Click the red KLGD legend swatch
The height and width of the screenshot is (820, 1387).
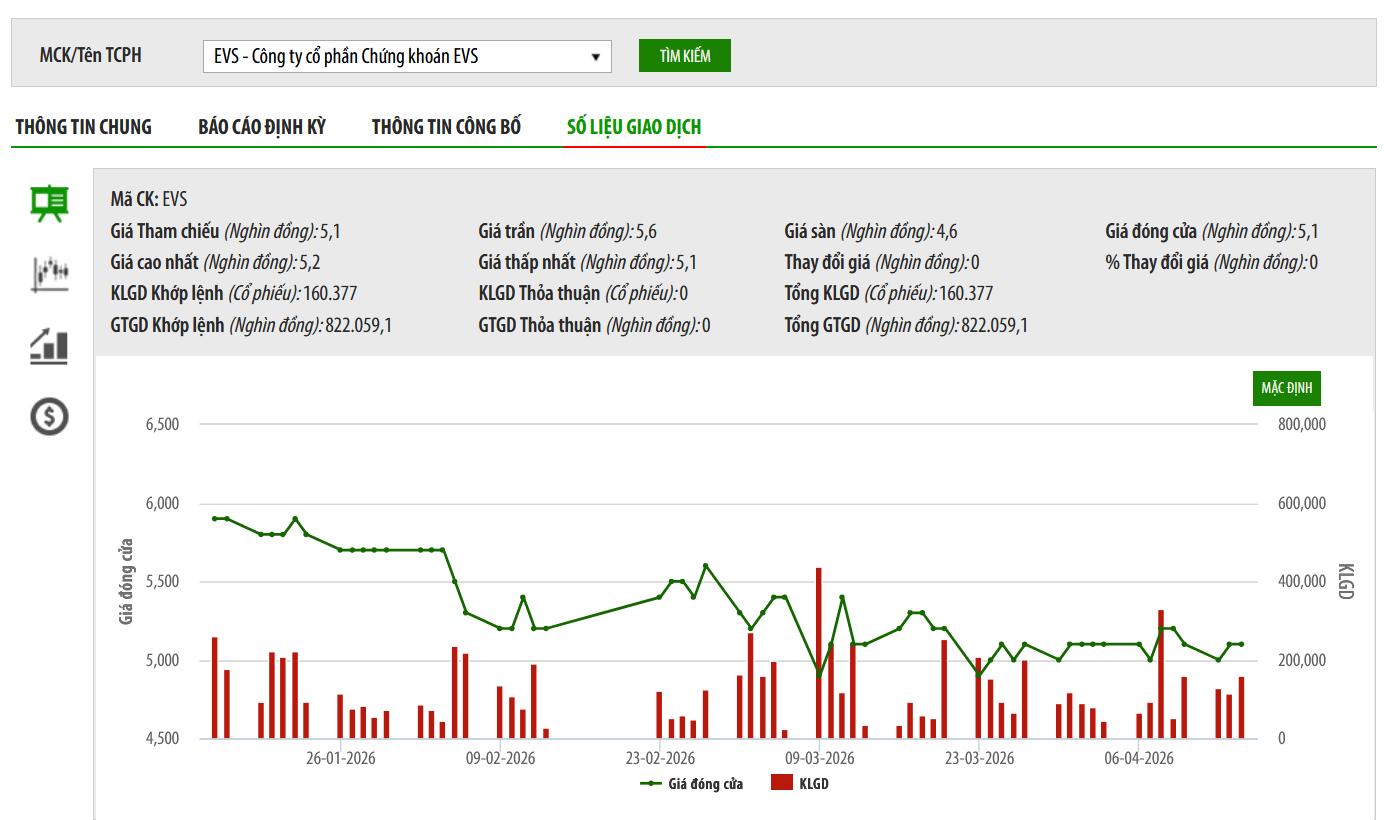pyautogui.click(x=781, y=784)
